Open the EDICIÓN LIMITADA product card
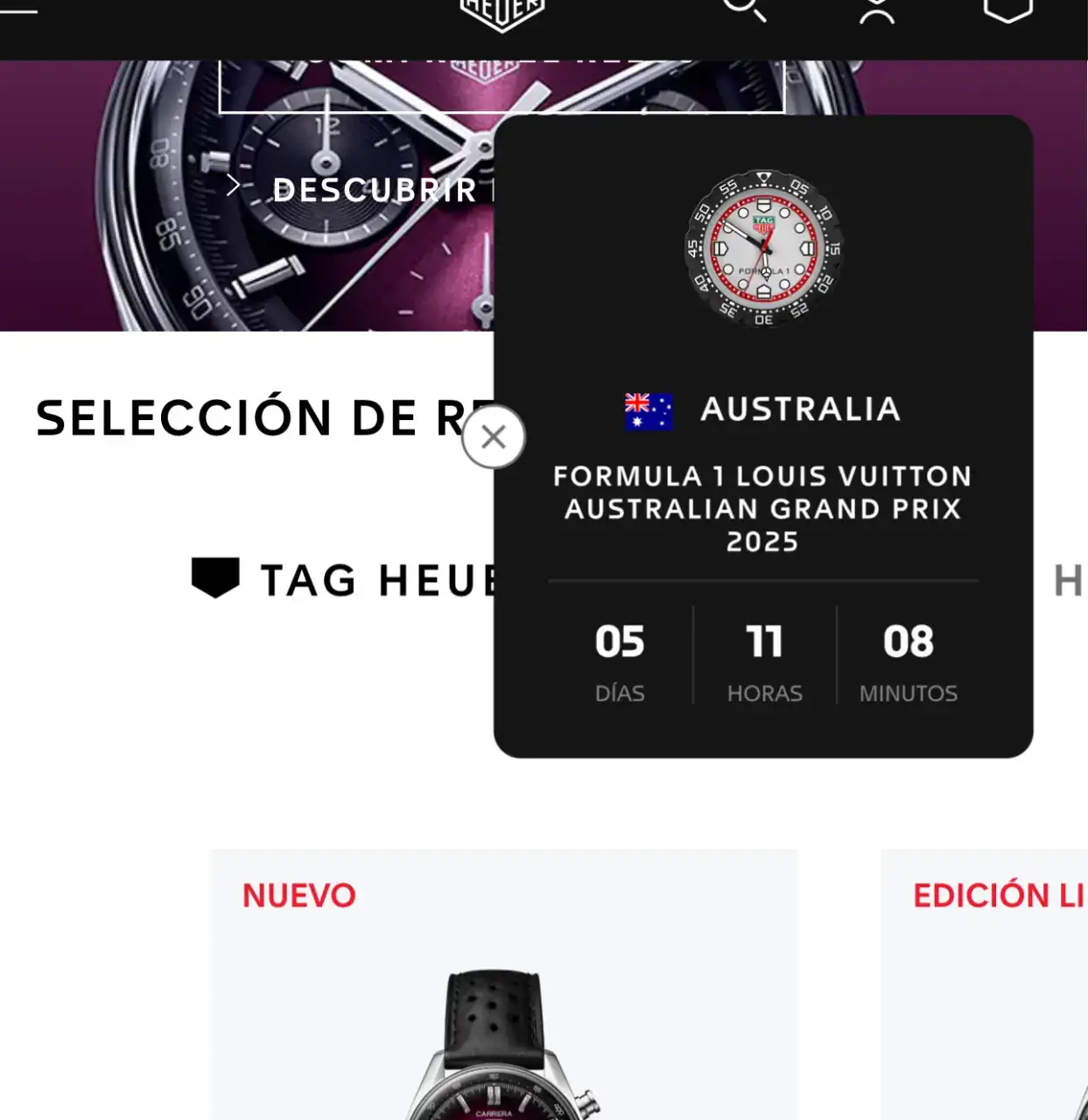 click(984, 984)
